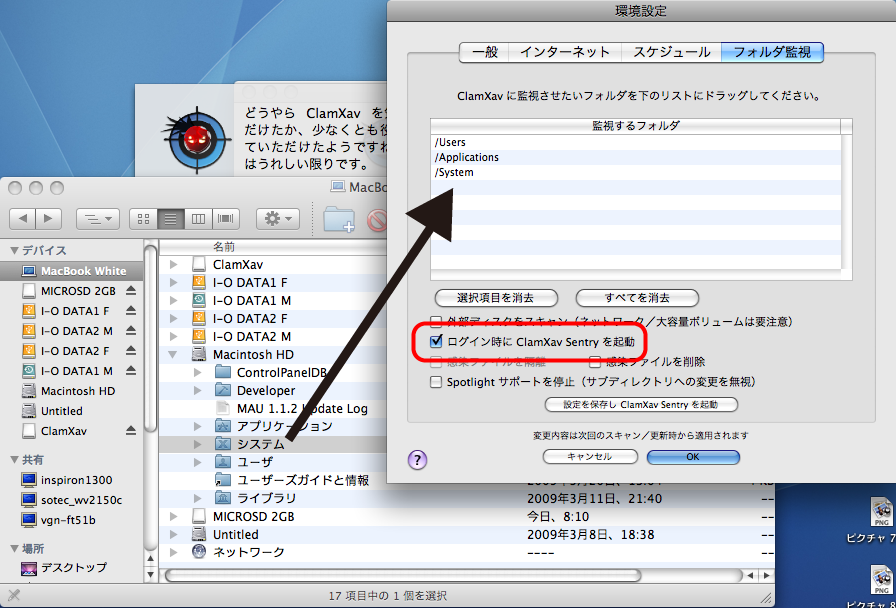Collapse the デバイス sidebar section
The image size is (896, 608).
14,250
